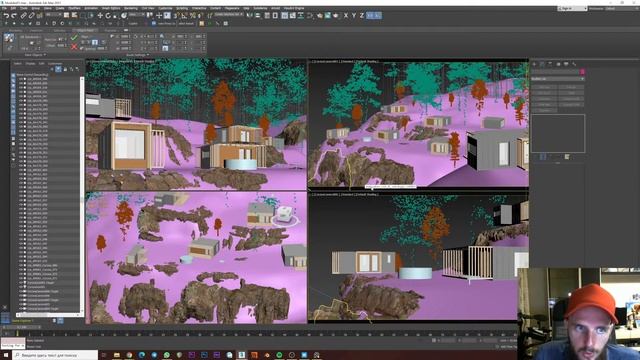Open the Align tool in main toolbar
The width and height of the screenshot is (640, 360).
point(258,16)
